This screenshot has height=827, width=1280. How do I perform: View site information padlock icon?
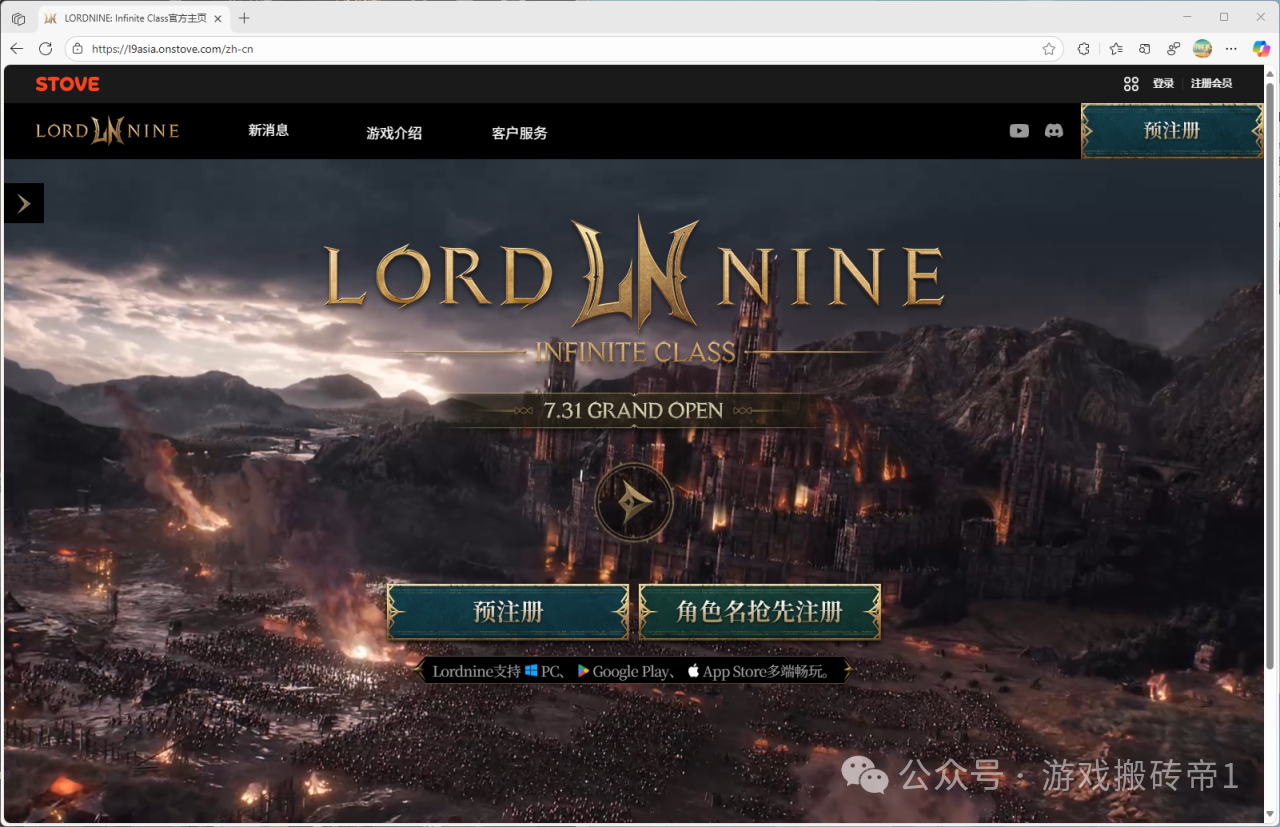78,48
